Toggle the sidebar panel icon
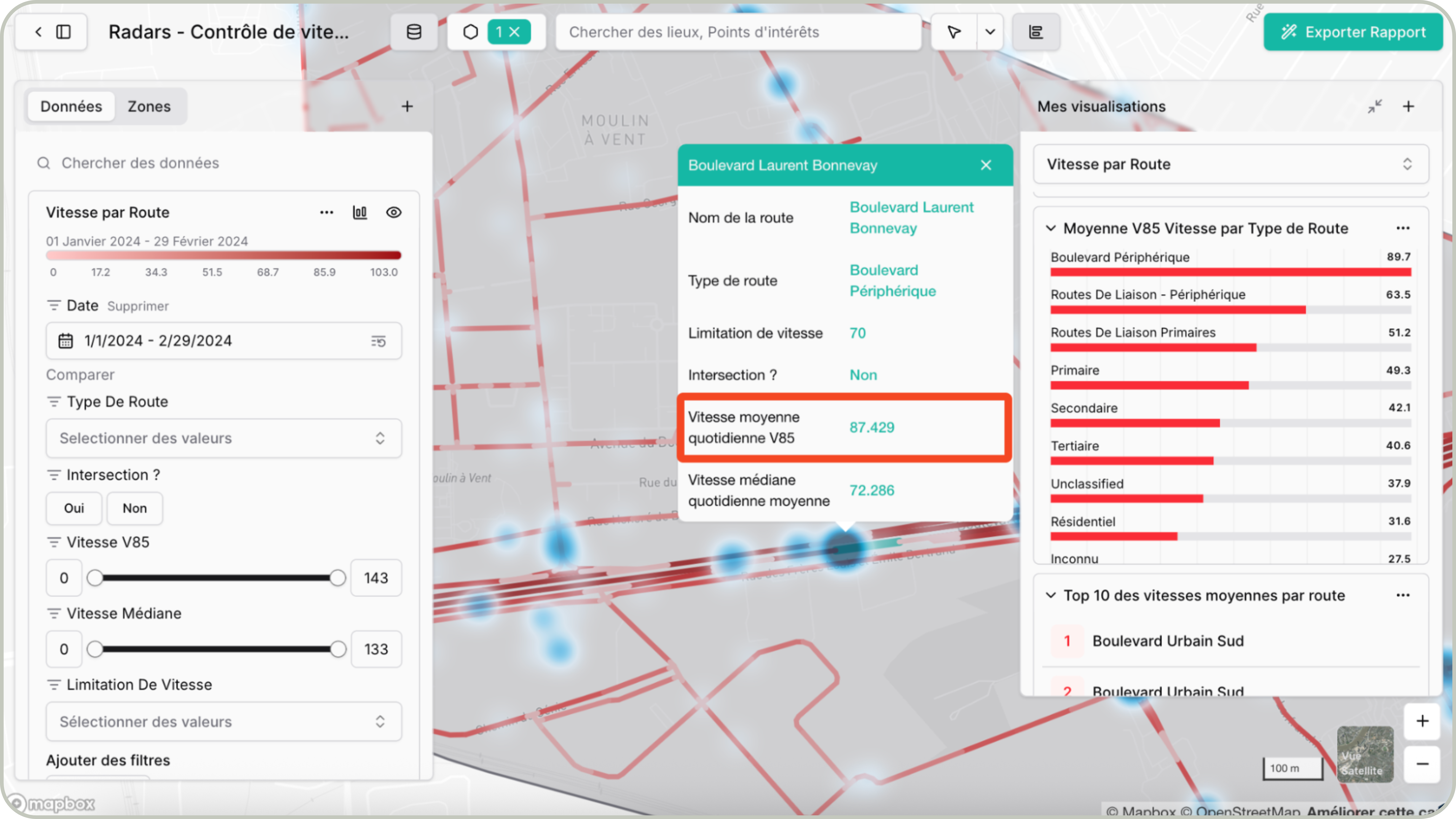 click(63, 32)
